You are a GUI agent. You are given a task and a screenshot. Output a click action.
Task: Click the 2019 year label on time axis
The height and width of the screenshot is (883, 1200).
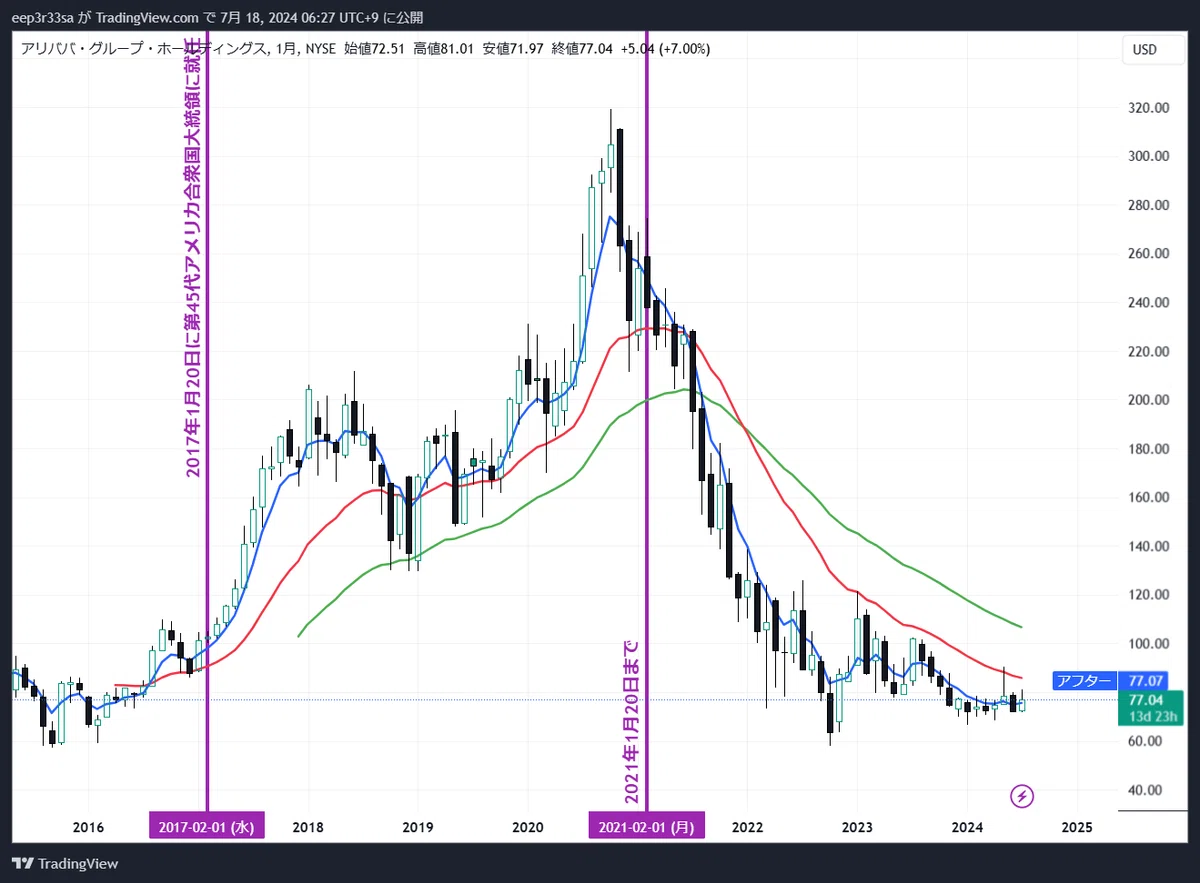point(418,828)
